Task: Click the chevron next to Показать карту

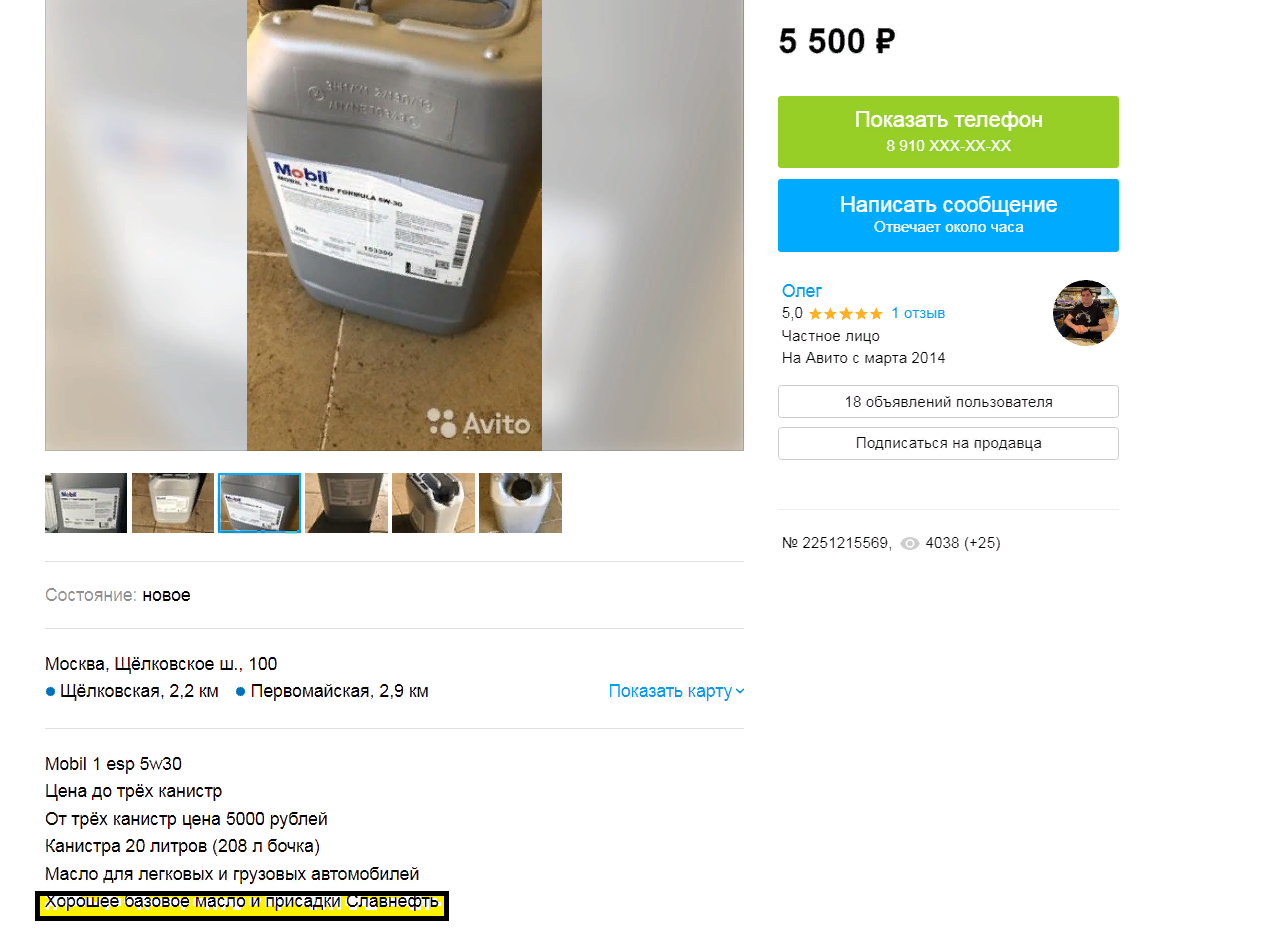Action: click(x=740, y=691)
